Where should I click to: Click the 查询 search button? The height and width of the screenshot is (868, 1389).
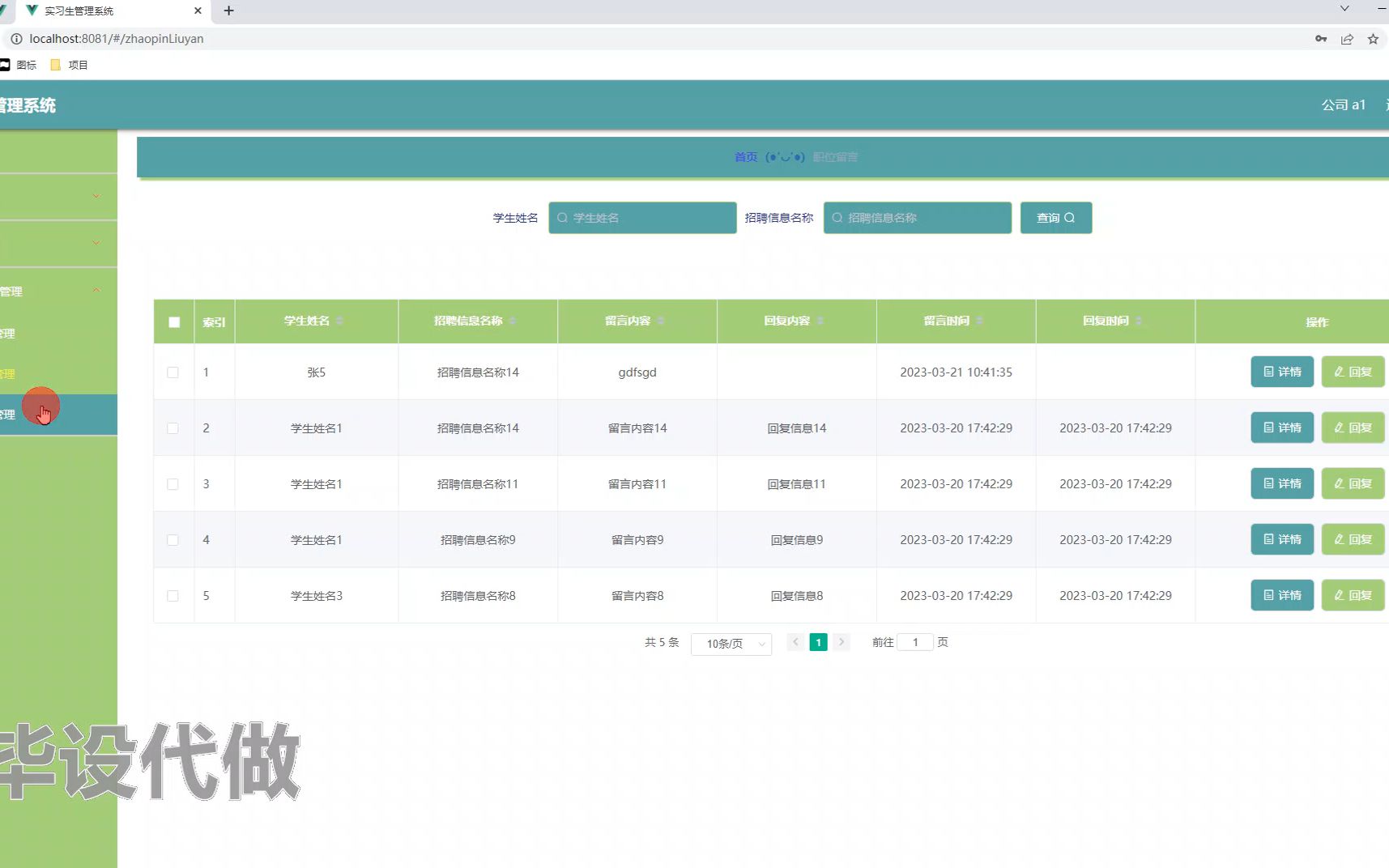pyautogui.click(x=1056, y=218)
